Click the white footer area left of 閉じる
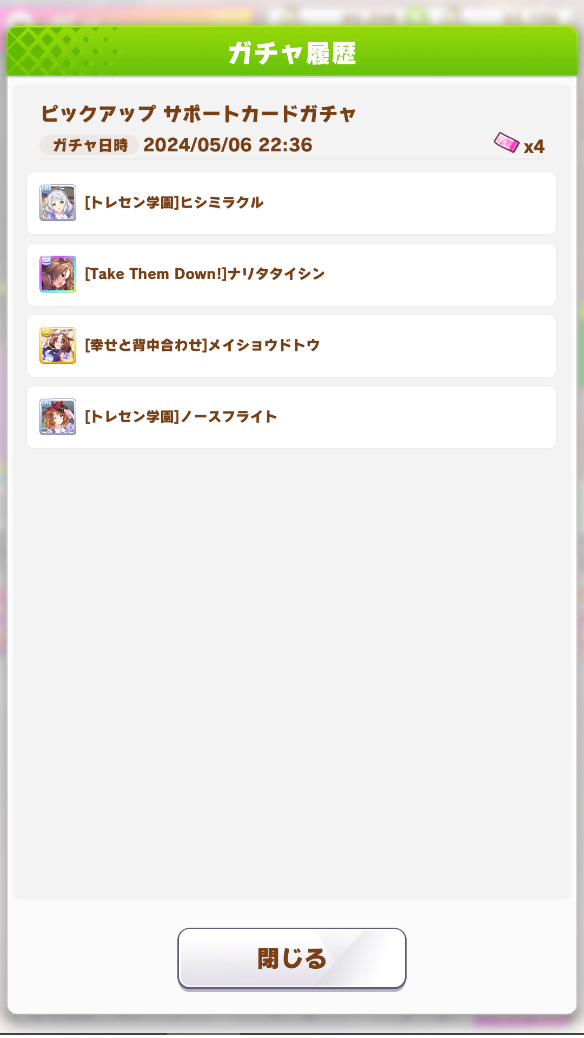The image size is (584, 1038). (x=93, y=959)
